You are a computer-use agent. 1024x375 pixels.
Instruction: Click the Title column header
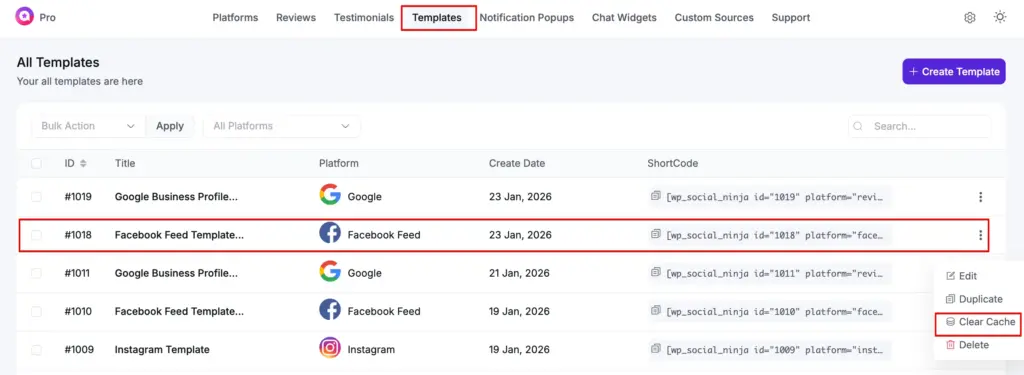click(125, 163)
